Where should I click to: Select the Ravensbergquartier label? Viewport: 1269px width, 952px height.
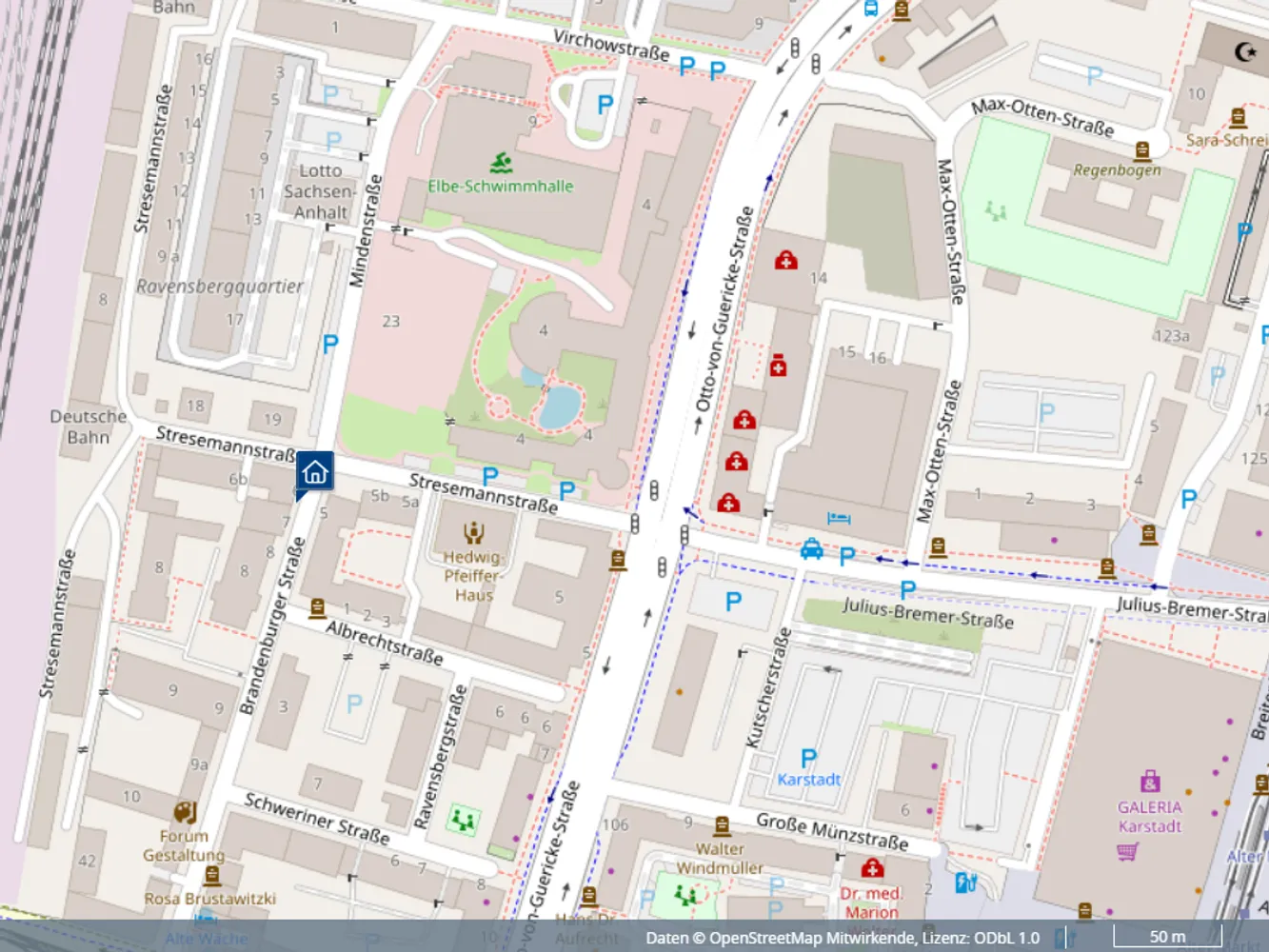coord(220,286)
